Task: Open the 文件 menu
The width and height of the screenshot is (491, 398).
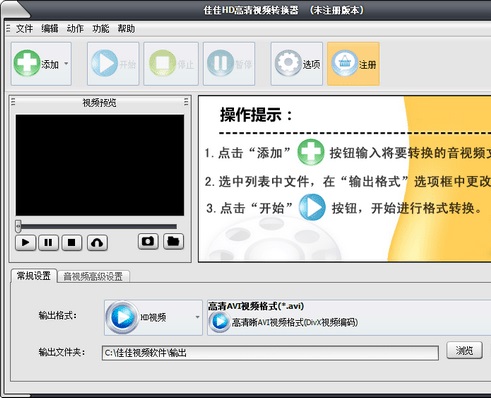Action: click(24, 29)
